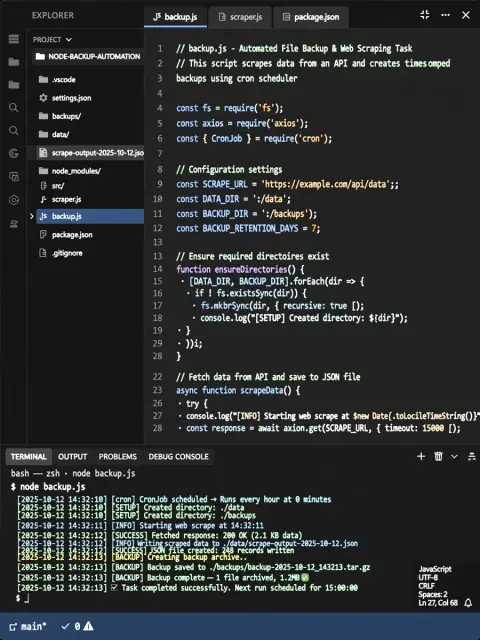Click line number 12 in the gutter
This screenshot has height=640, width=480.
click(158, 228)
